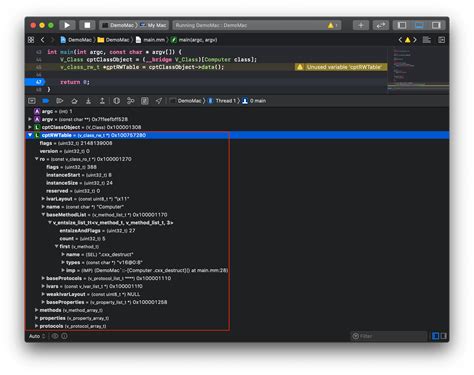
Task: Show the console pane toggle
Action: [x=443, y=336]
